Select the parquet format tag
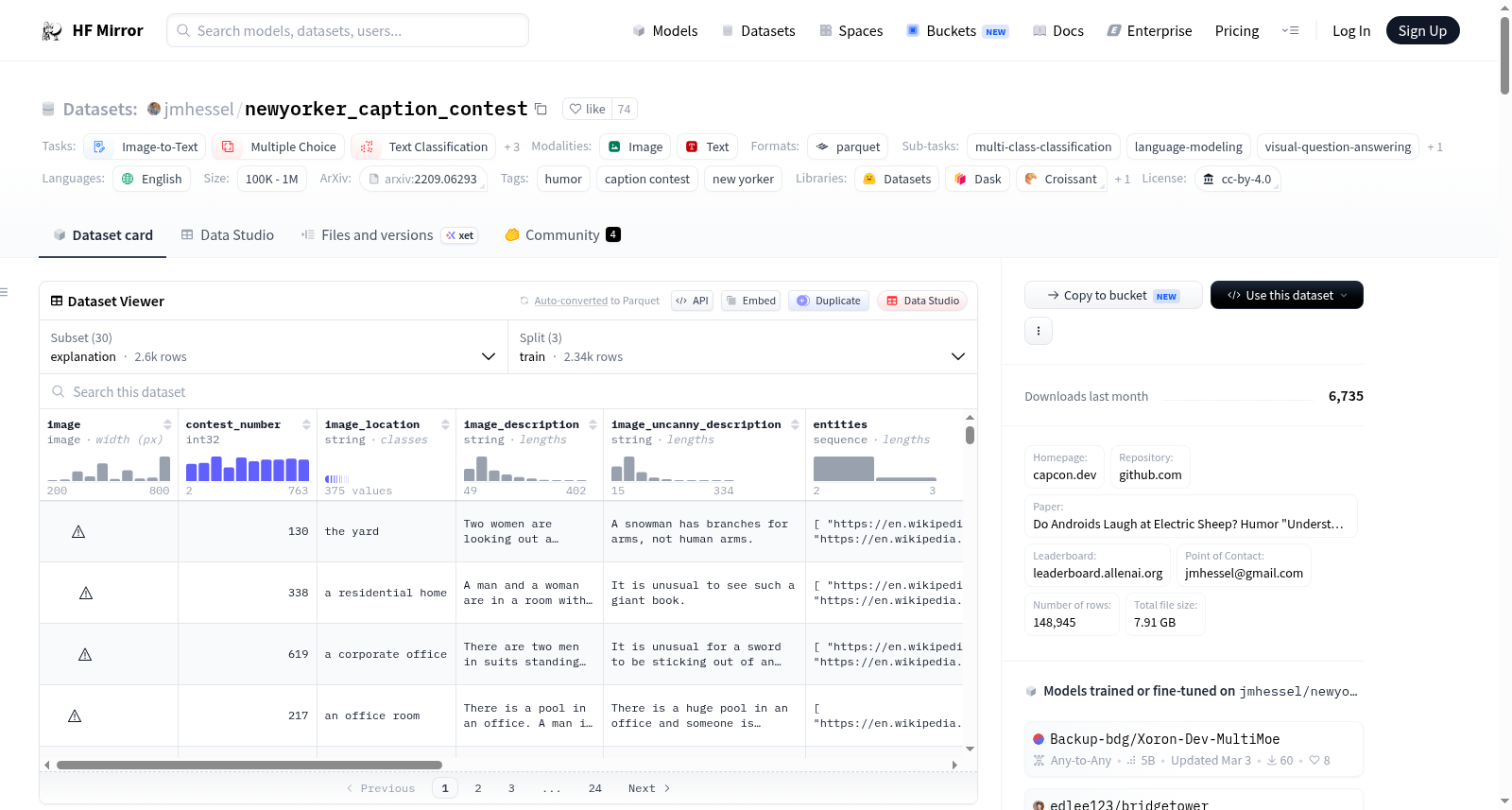The image size is (1512, 810). click(848, 146)
